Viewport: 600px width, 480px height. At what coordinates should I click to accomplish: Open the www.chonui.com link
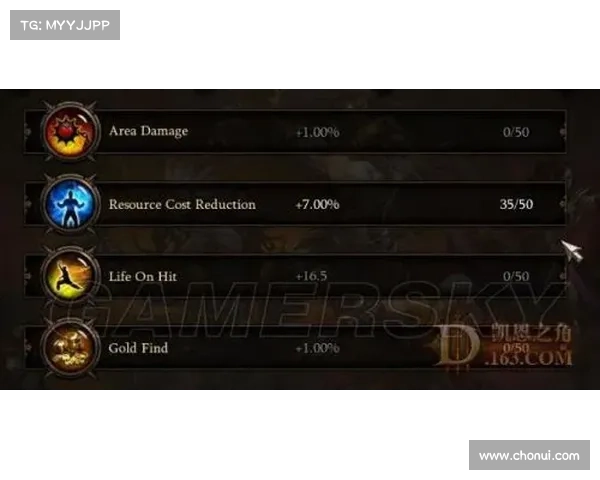tap(529, 456)
